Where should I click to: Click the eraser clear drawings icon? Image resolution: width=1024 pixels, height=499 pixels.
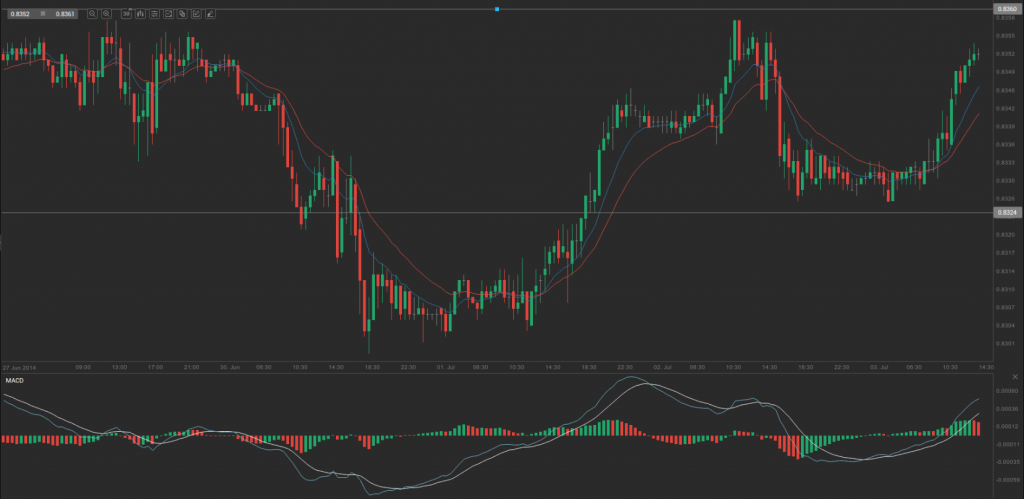coord(210,14)
